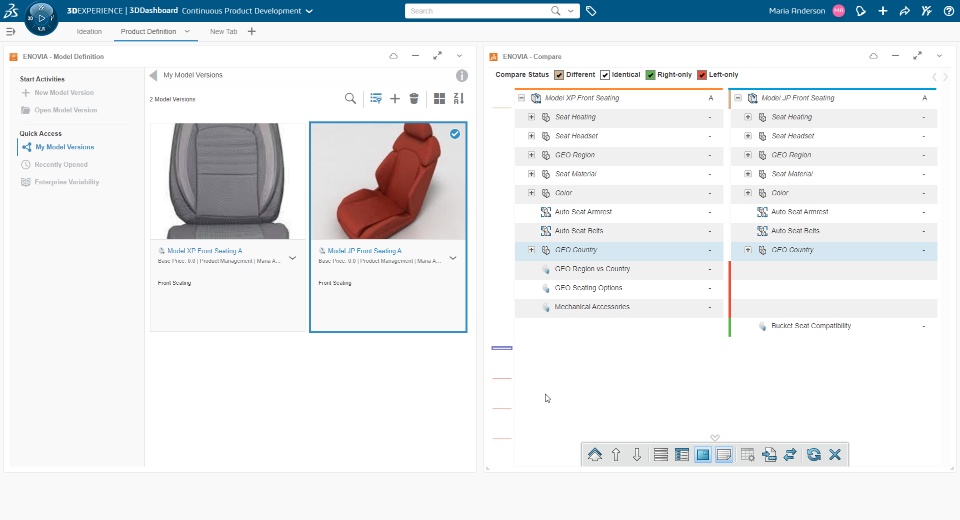Switch to tile grid view icon
Screen dimensions: 960x520
[x=439, y=99]
